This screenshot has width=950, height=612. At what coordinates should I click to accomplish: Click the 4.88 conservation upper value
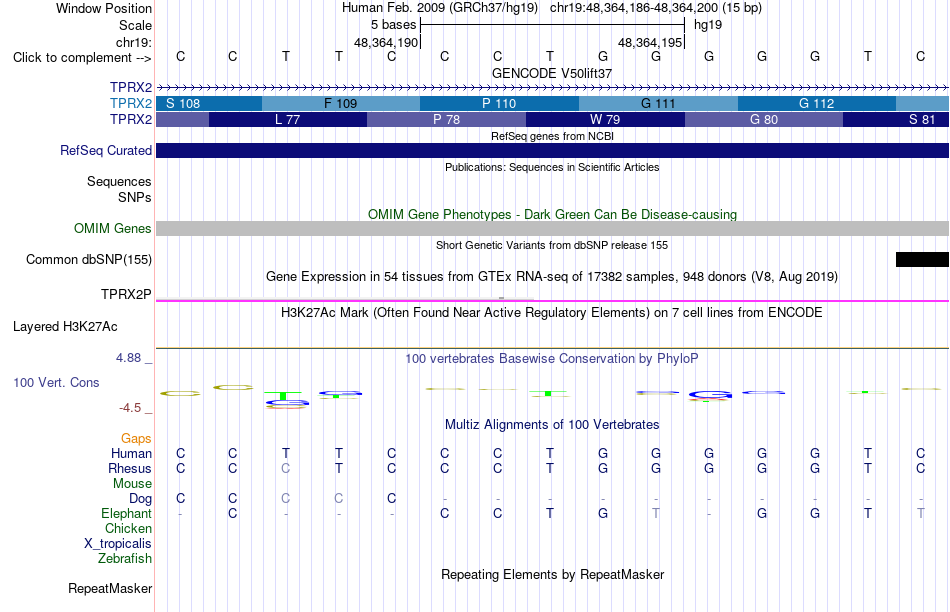[x=128, y=358]
